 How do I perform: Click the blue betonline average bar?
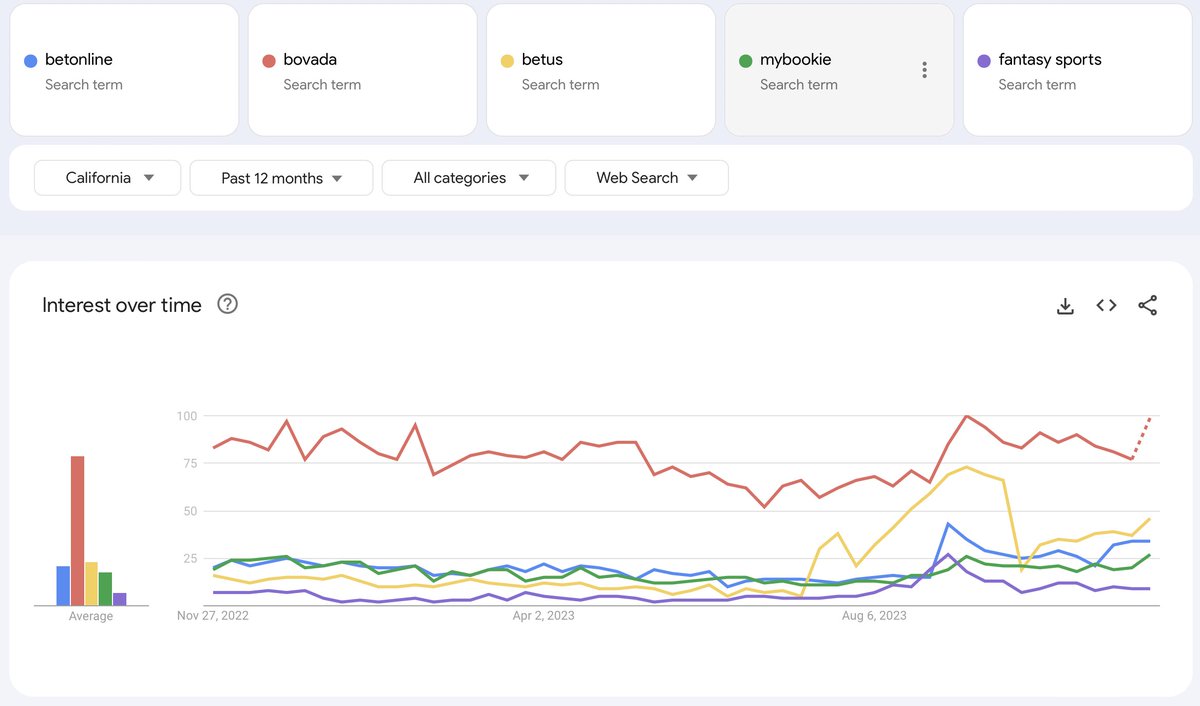pos(63,586)
